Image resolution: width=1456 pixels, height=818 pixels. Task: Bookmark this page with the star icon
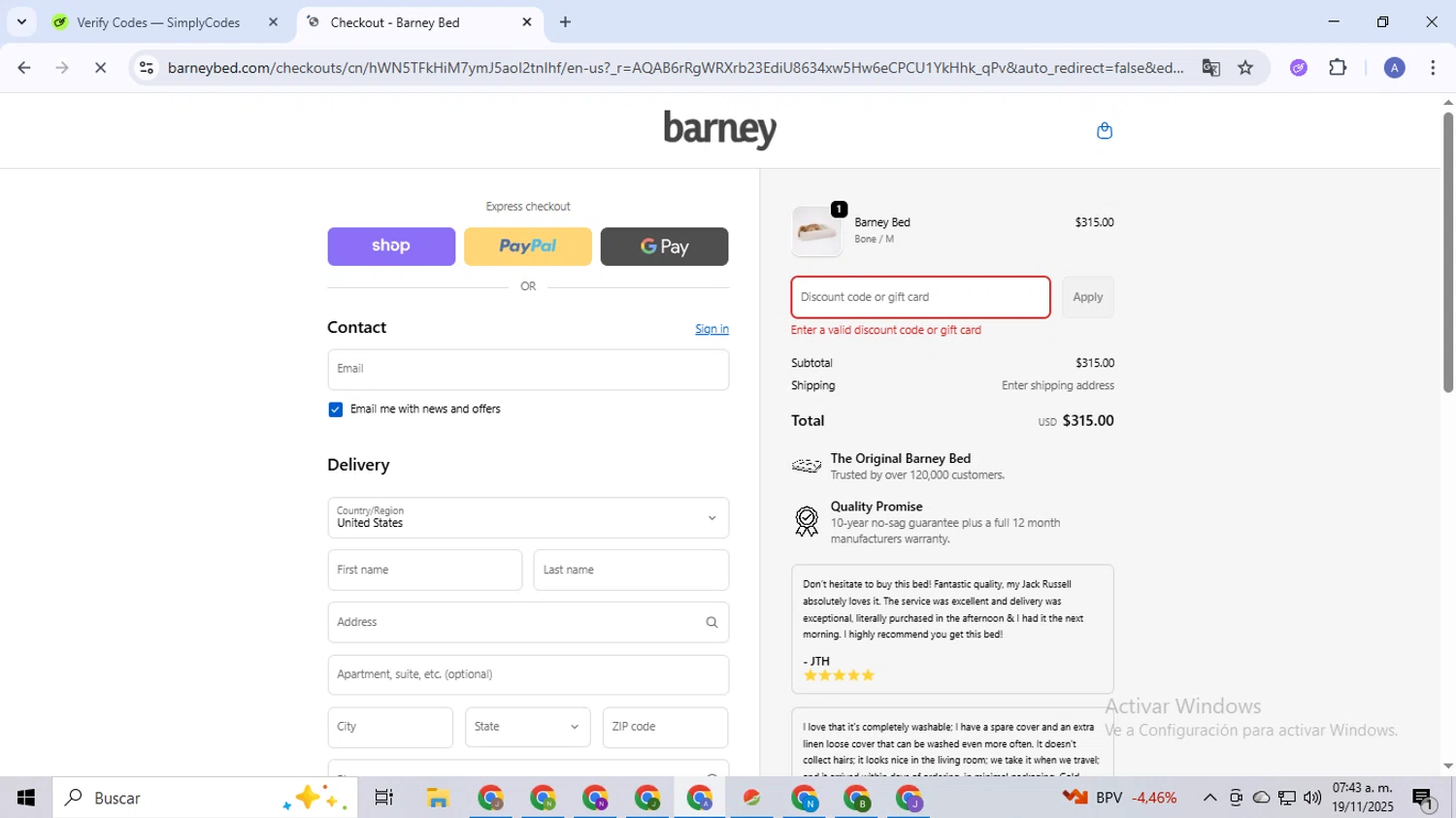pyautogui.click(x=1245, y=68)
